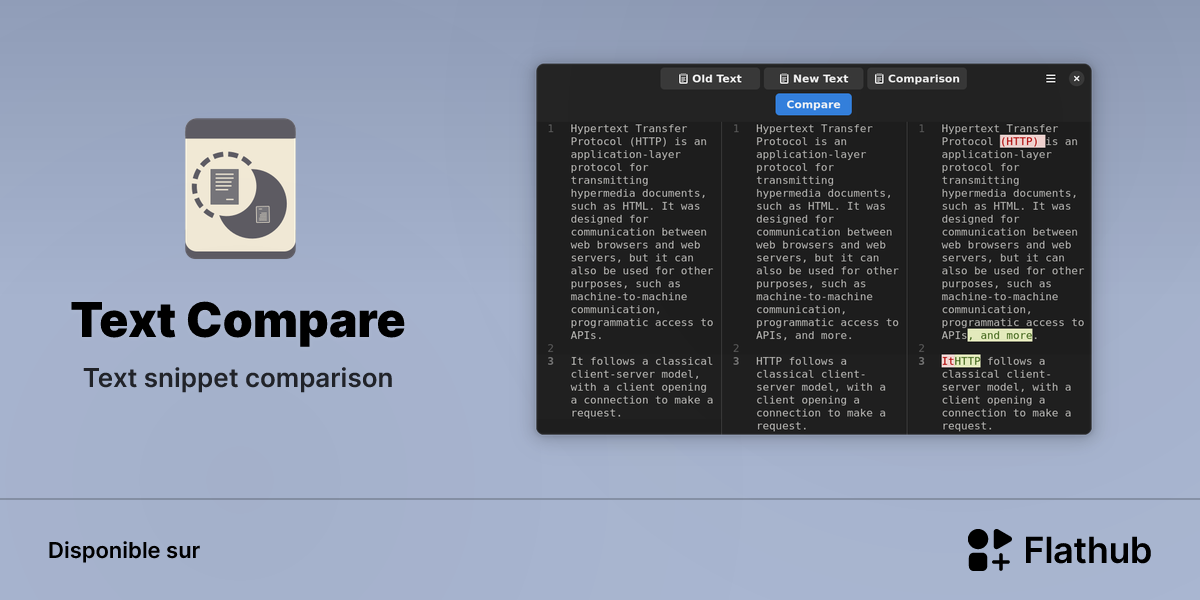The image size is (1200, 600).
Task: Click the highlighted ', and more' addition
Action: pos(1000,336)
